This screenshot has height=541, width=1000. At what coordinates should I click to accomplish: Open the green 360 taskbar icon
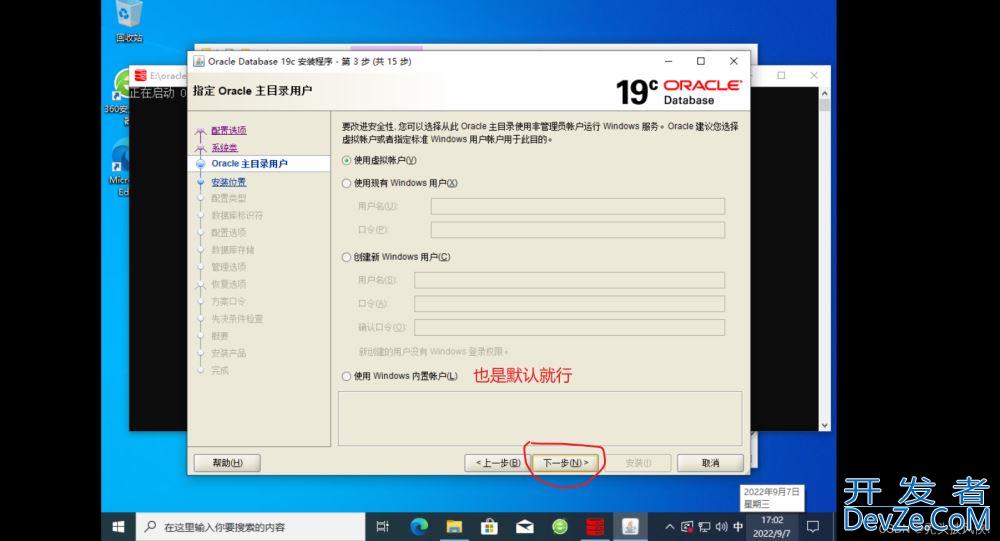(560, 527)
